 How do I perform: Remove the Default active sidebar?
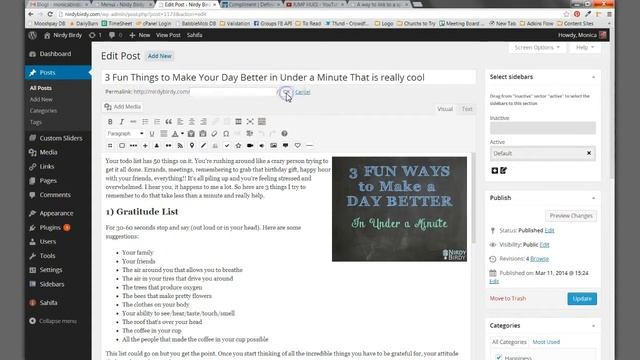tap(589, 153)
